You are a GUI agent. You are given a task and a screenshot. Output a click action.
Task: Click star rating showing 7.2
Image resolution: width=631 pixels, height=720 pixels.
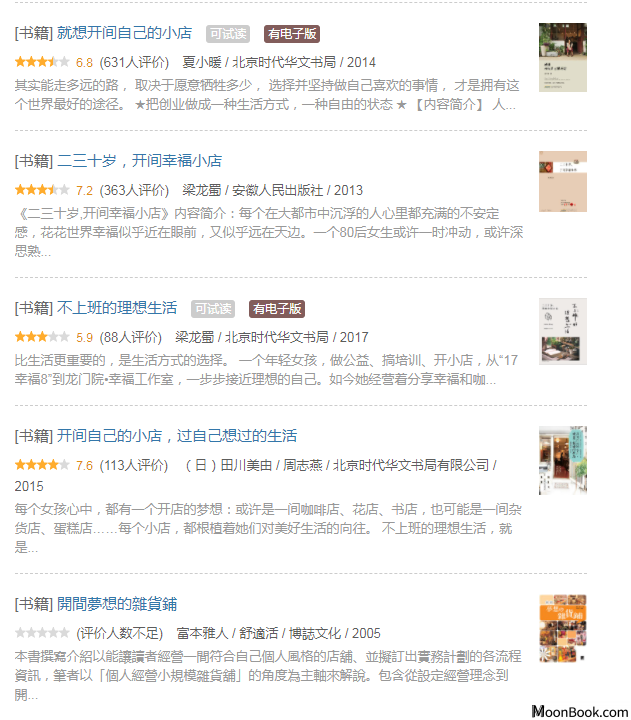[x=42, y=190]
